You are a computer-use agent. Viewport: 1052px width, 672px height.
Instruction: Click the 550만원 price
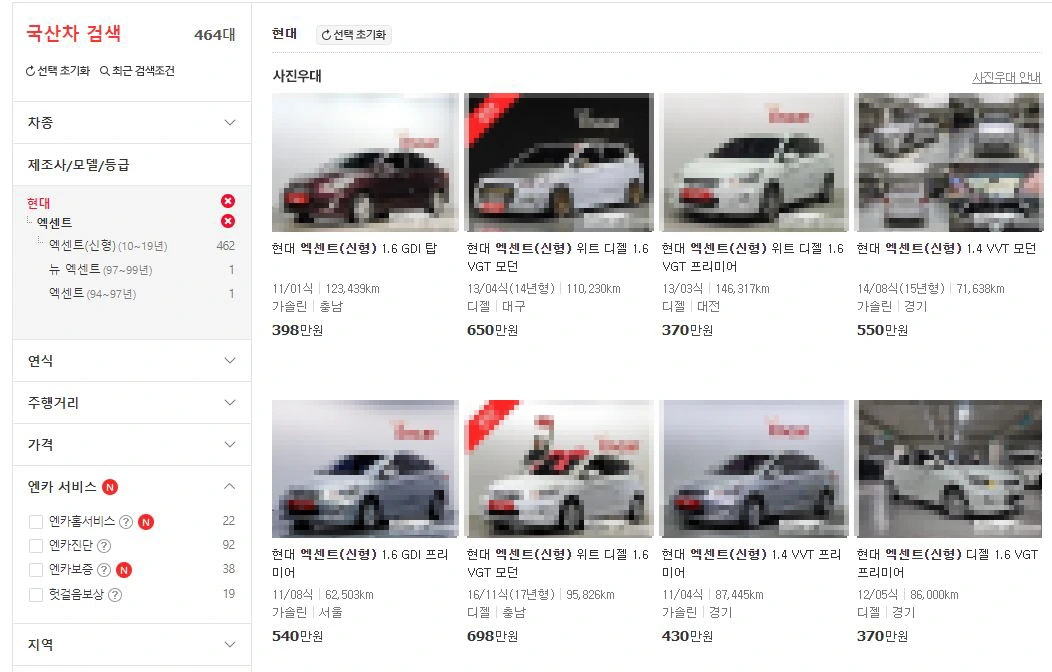[x=882, y=331]
